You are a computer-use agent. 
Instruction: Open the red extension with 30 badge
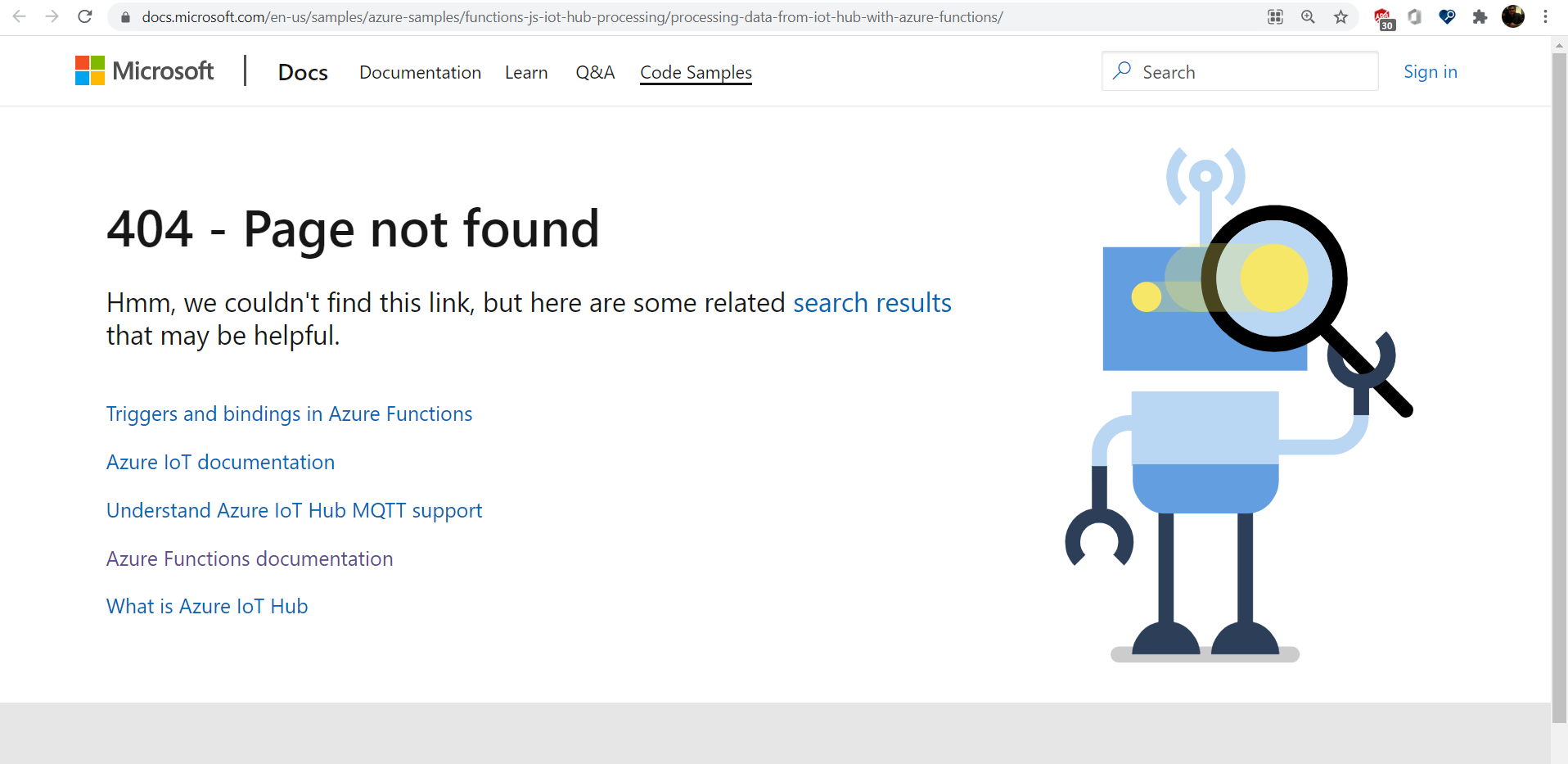pos(1384,19)
